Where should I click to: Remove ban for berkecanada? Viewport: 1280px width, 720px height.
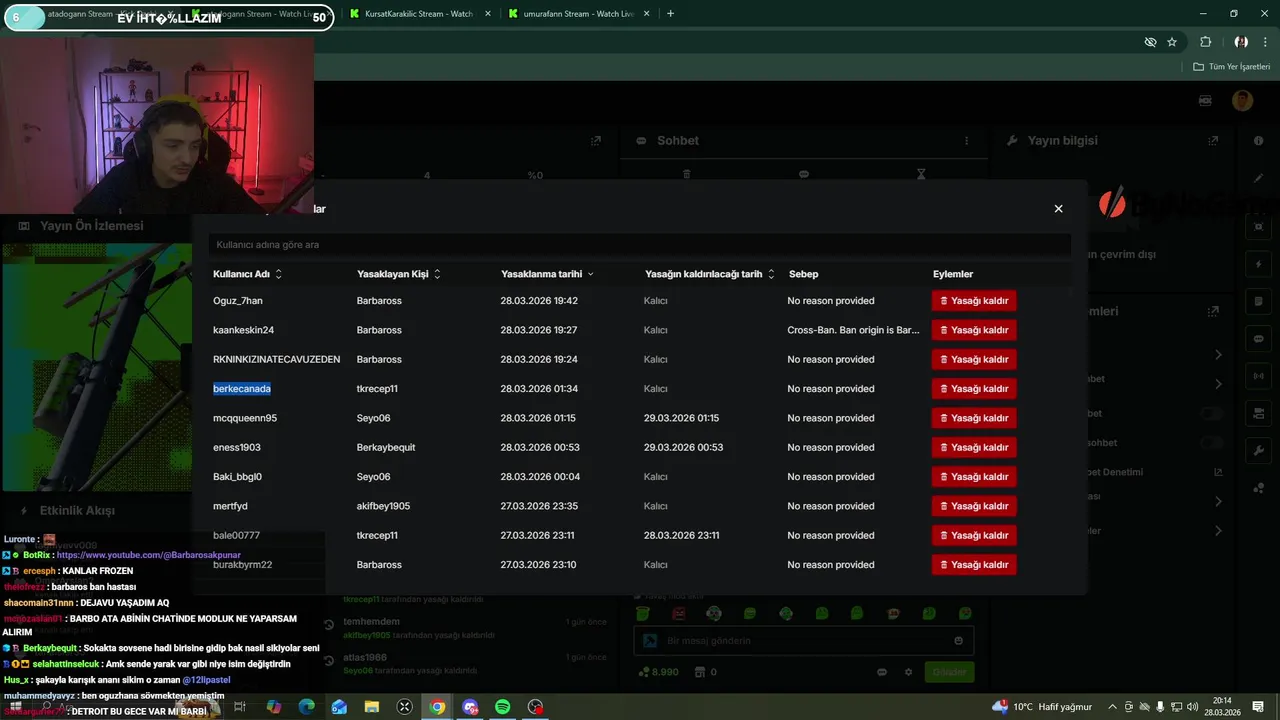click(x=974, y=389)
